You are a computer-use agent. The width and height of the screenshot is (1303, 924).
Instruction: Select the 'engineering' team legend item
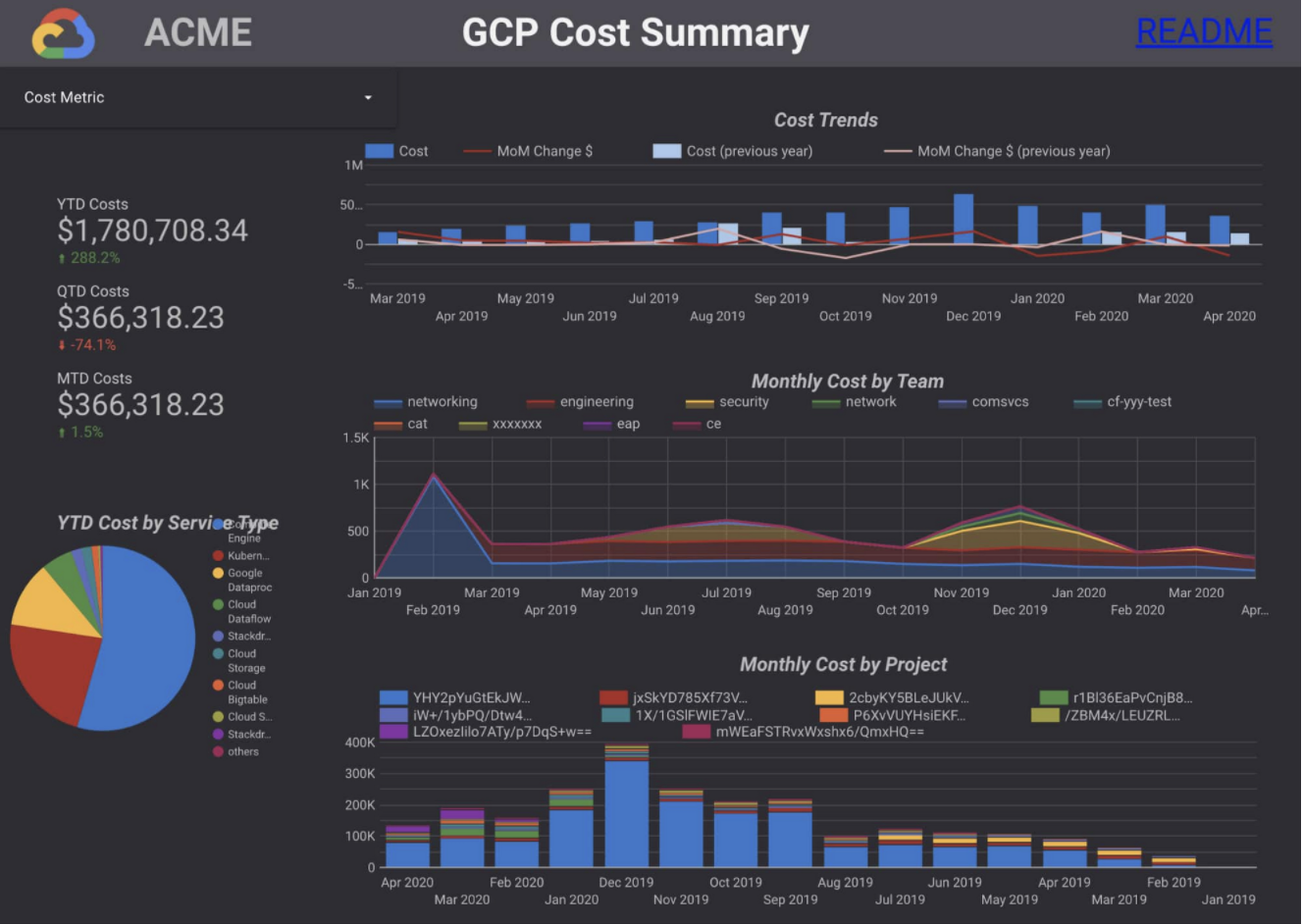click(581, 402)
